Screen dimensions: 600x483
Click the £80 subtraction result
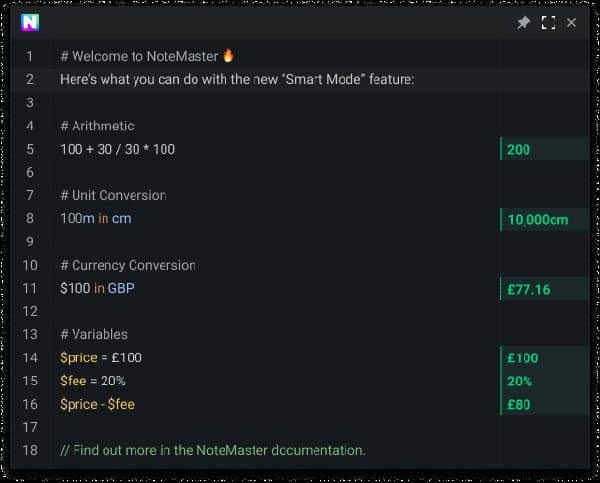tap(519, 405)
